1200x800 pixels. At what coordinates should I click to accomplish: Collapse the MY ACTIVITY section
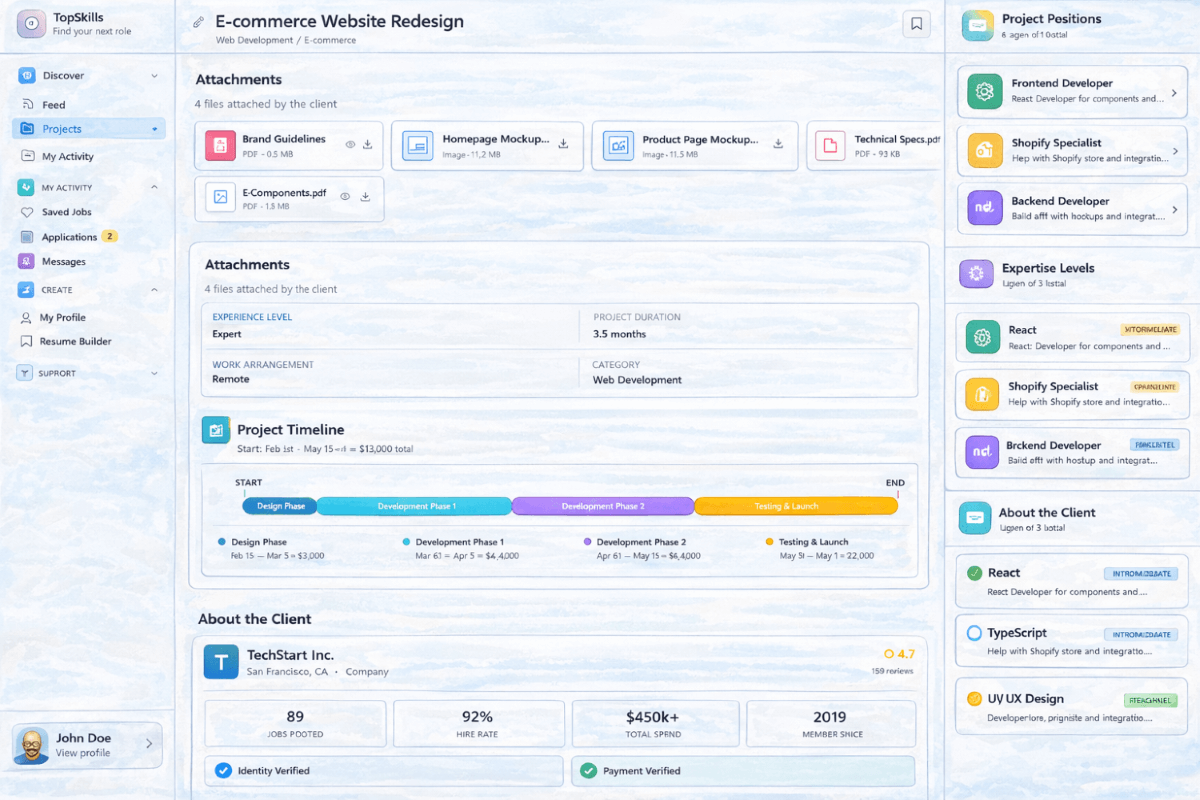coord(152,187)
